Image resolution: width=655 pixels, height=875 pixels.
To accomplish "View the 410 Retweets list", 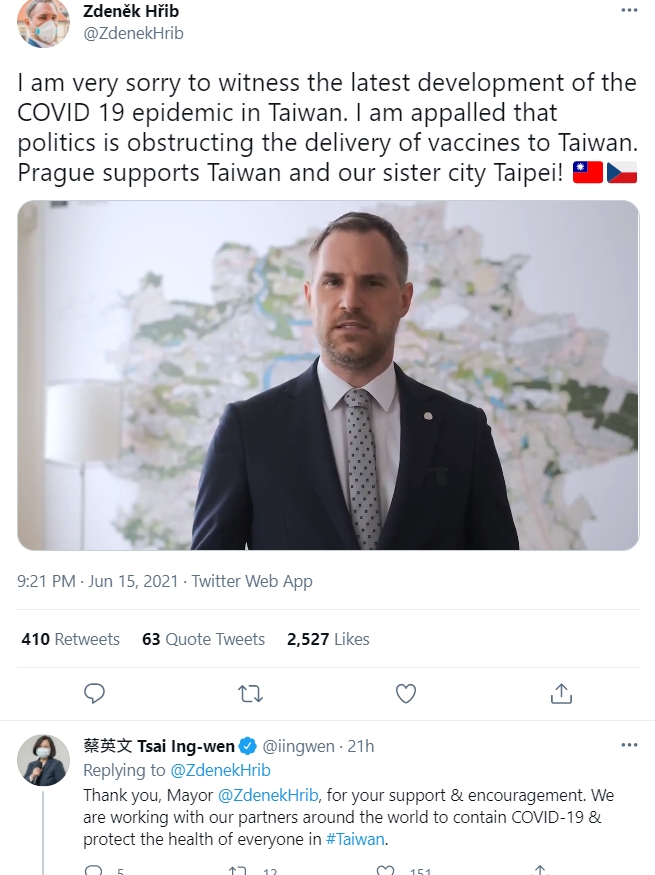I will pos(70,639).
